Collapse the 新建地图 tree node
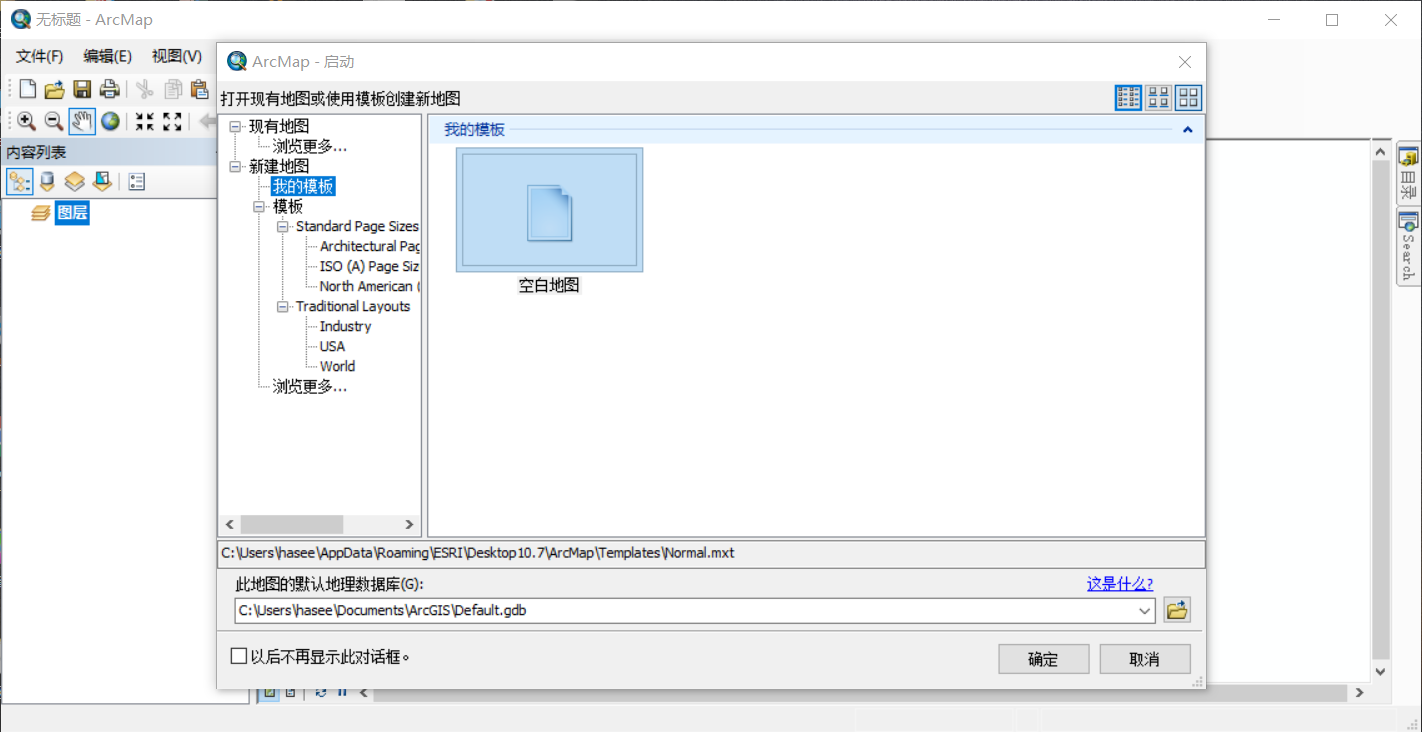The width and height of the screenshot is (1422, 732). coord(235,166)
